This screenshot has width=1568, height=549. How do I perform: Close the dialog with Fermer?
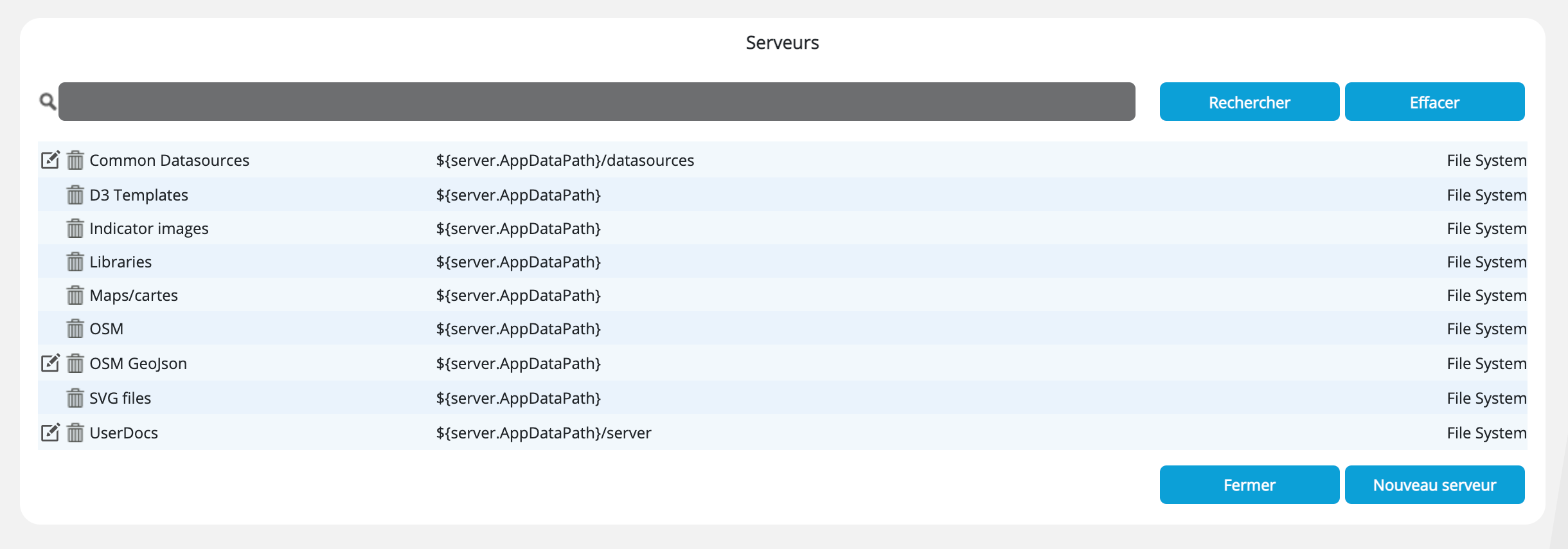click(x=1249, y=485)
